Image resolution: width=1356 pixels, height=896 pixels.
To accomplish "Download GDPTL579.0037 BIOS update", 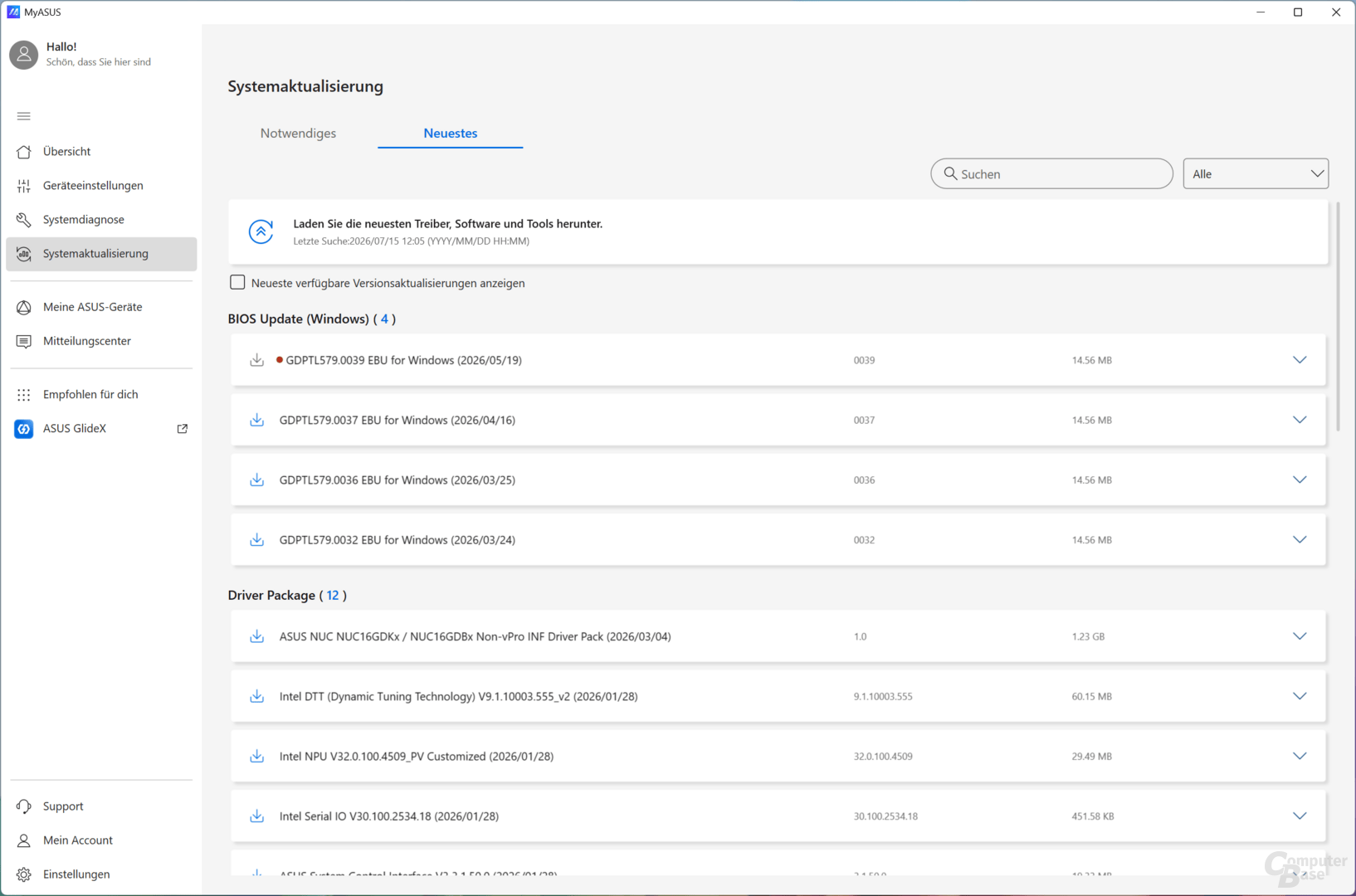I will point(256,420).
